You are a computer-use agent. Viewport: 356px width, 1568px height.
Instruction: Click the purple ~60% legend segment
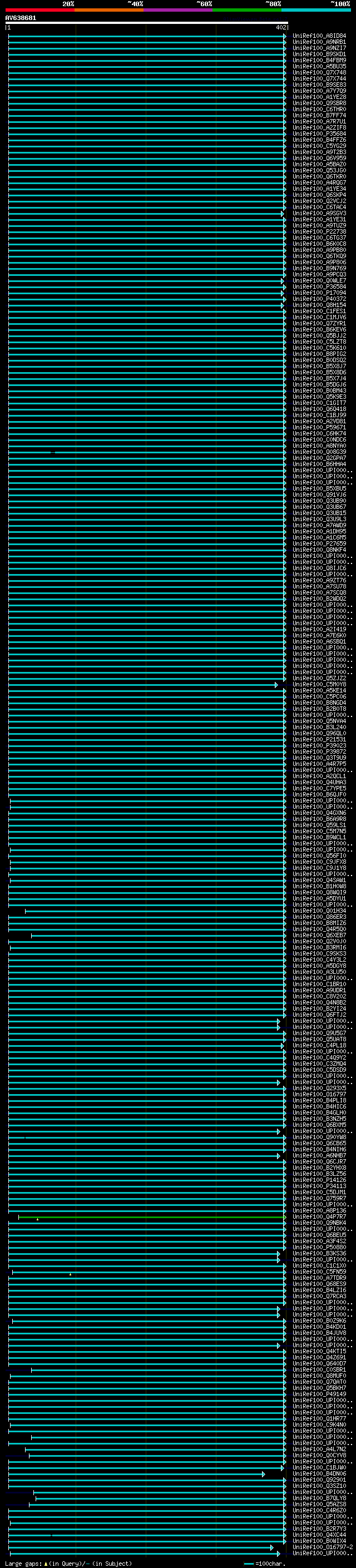pos(177,11)
